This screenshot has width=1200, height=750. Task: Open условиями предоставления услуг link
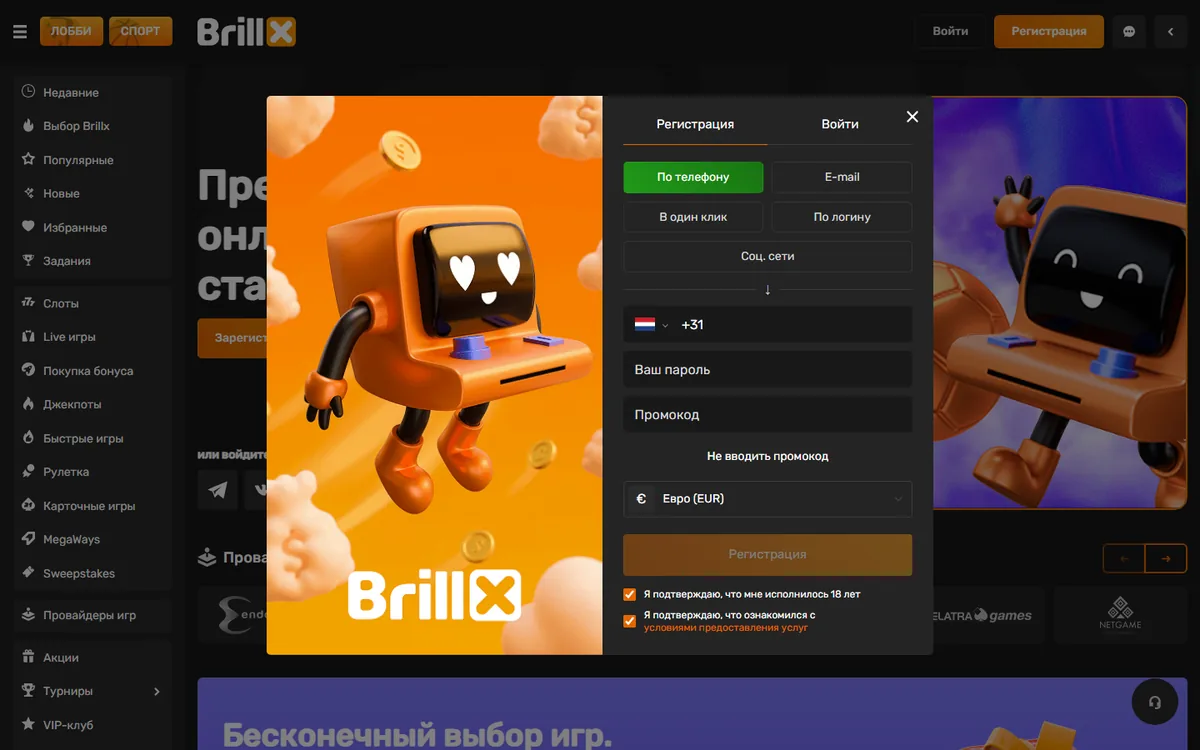click(725, 628)
